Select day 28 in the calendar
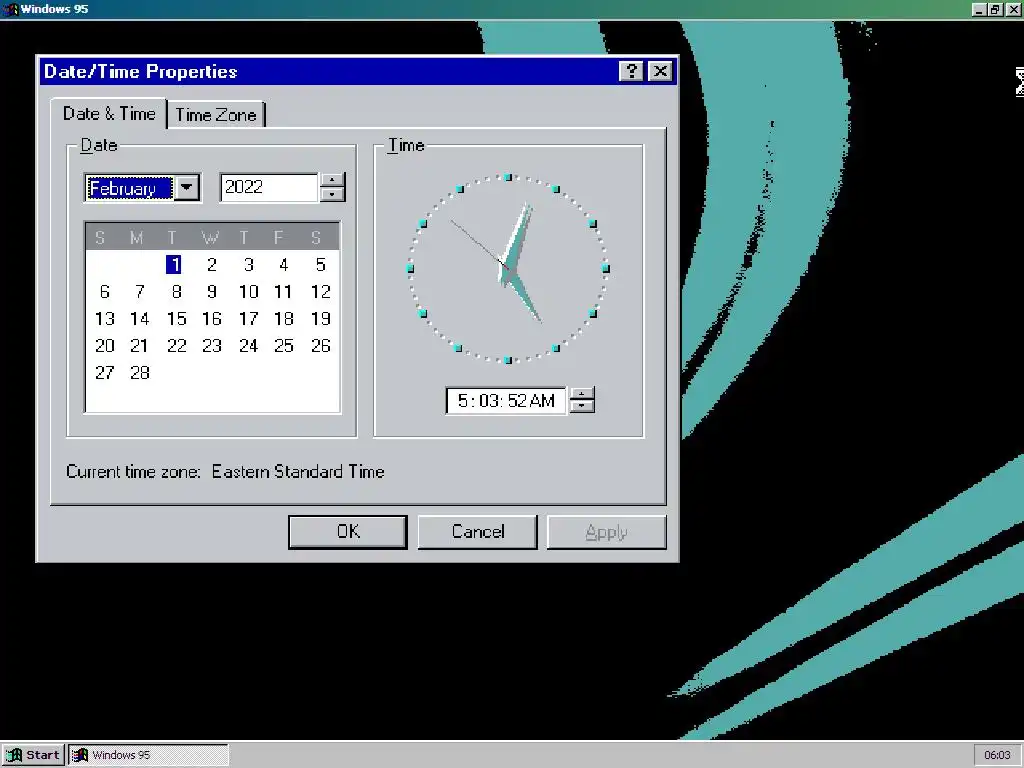This screenshot has width=1024, height=768. click(x=140, y=373)
